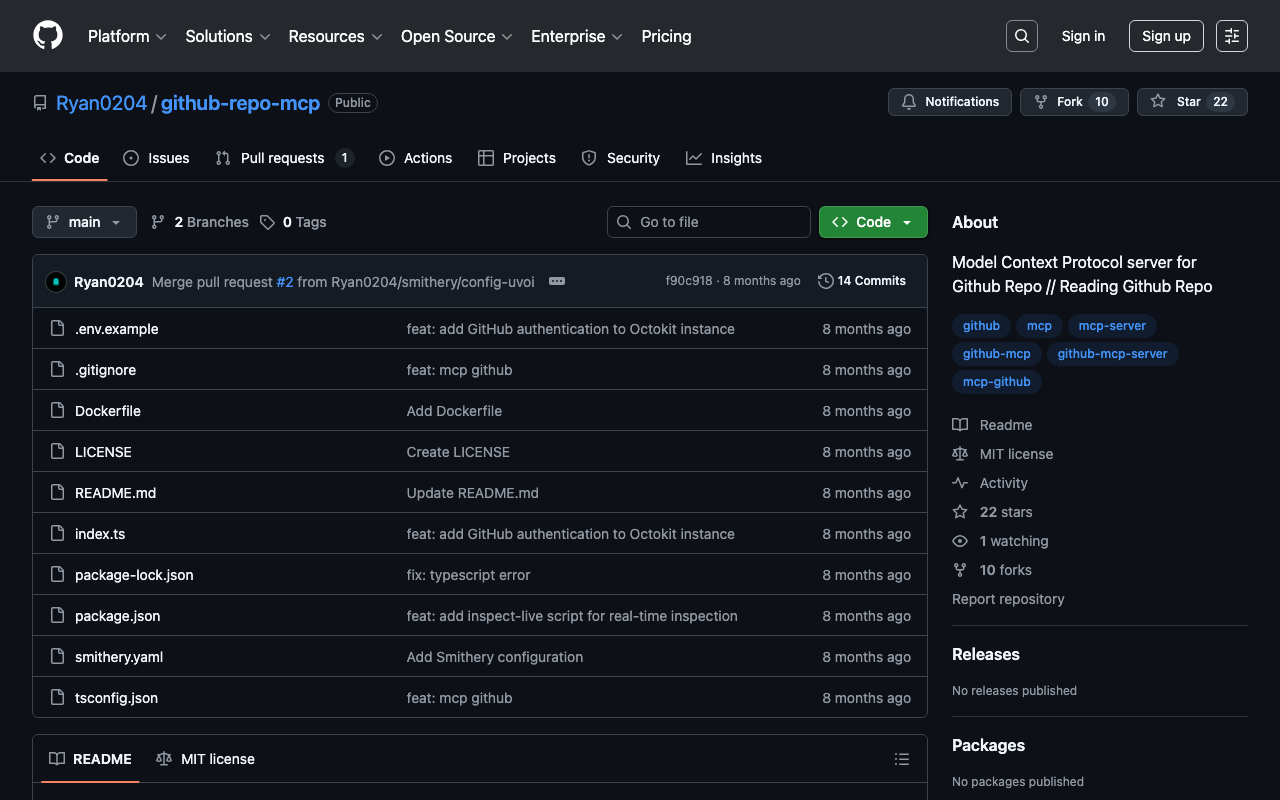
Task: Expand commit message ellipsis icon
Action: pos(557,282)
